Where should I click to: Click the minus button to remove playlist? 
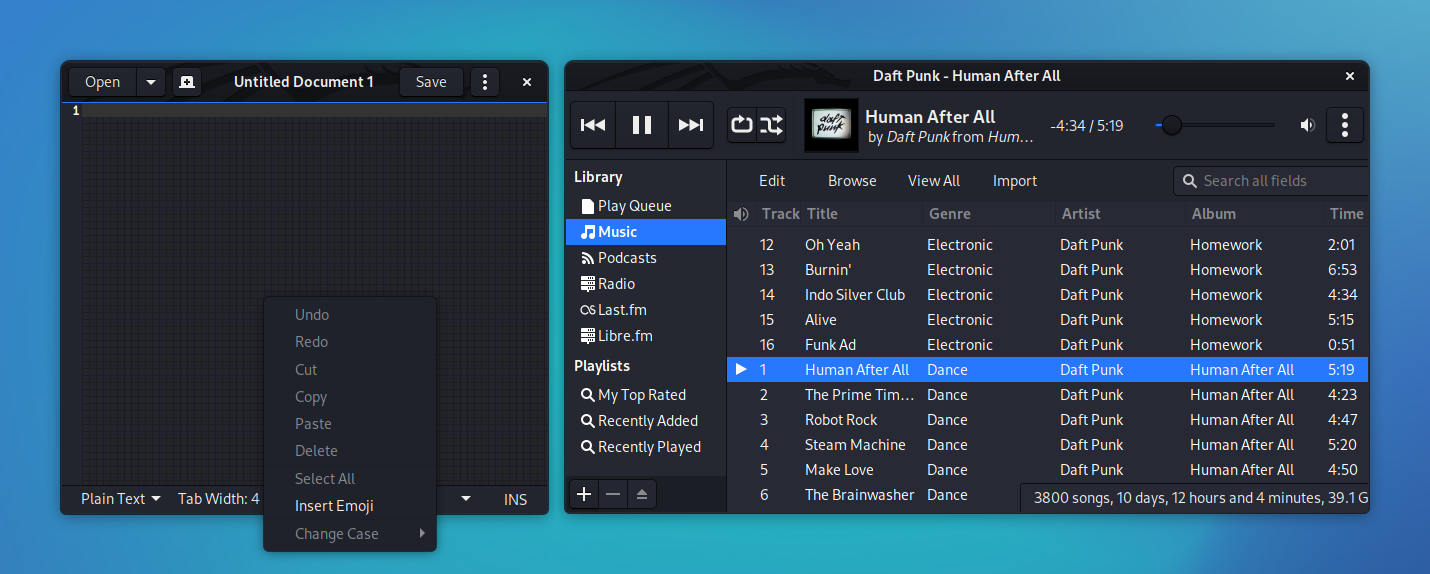(x=613, y=494)
